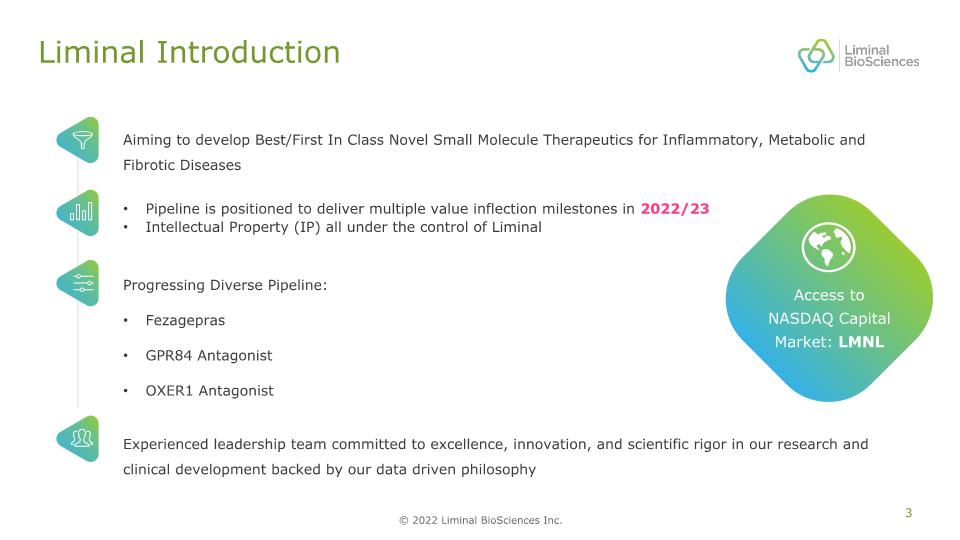
Task: Click the Progressing Diverse Pipeline heading
Action: (x=225, y=285)
